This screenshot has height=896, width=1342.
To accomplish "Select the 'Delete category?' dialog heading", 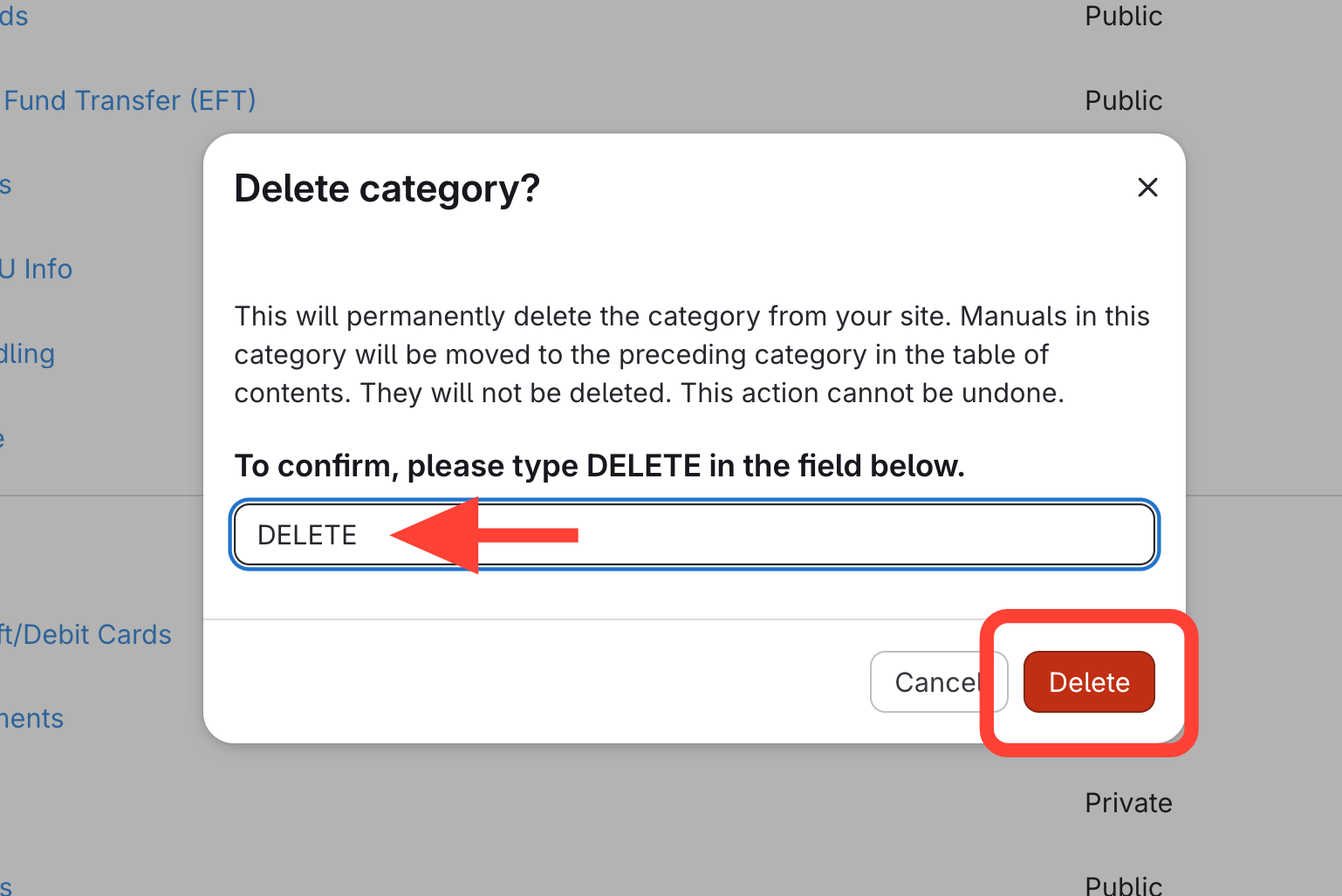I will [387, 188].
